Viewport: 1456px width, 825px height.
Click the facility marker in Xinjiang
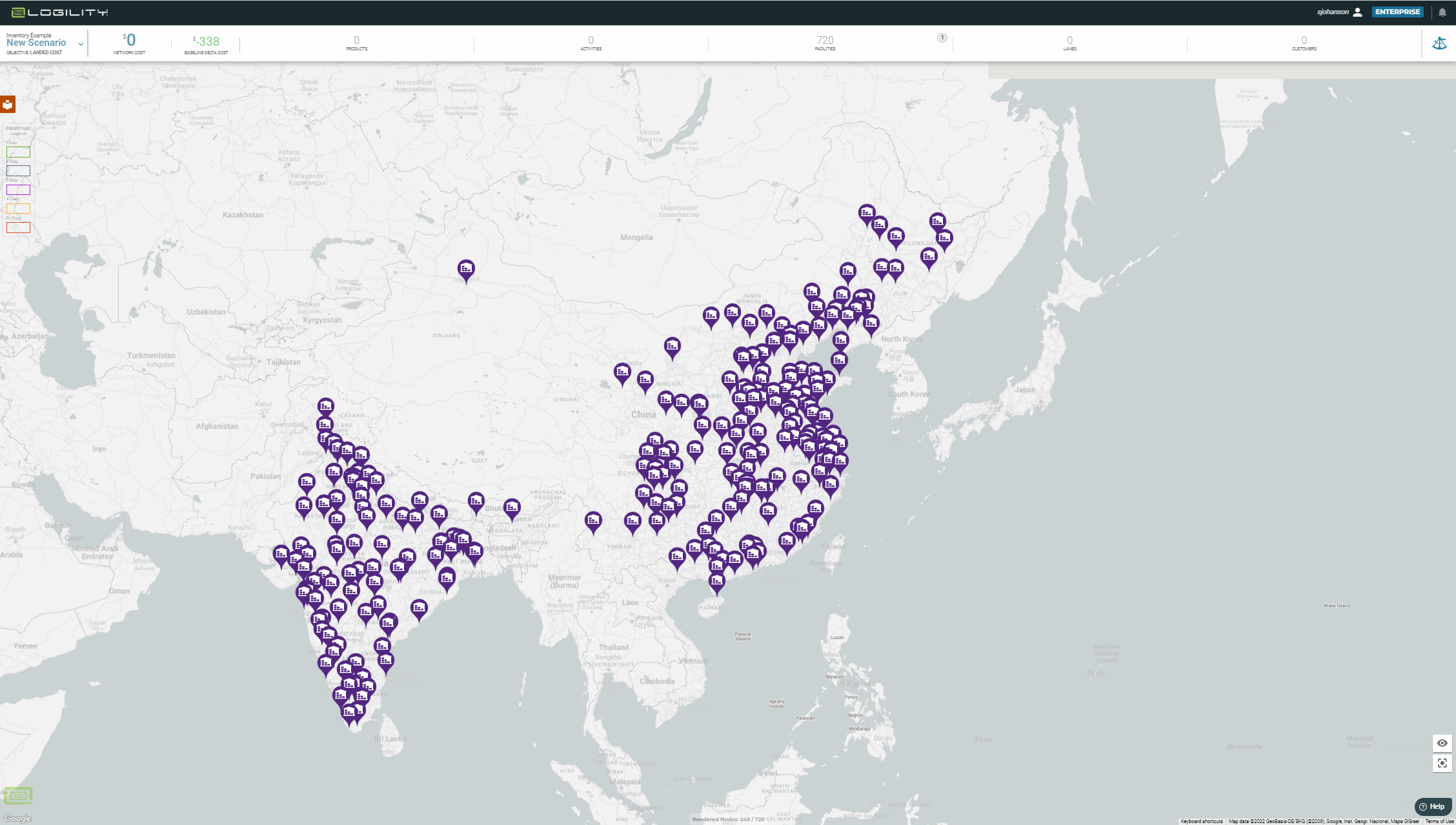point(466,269)
